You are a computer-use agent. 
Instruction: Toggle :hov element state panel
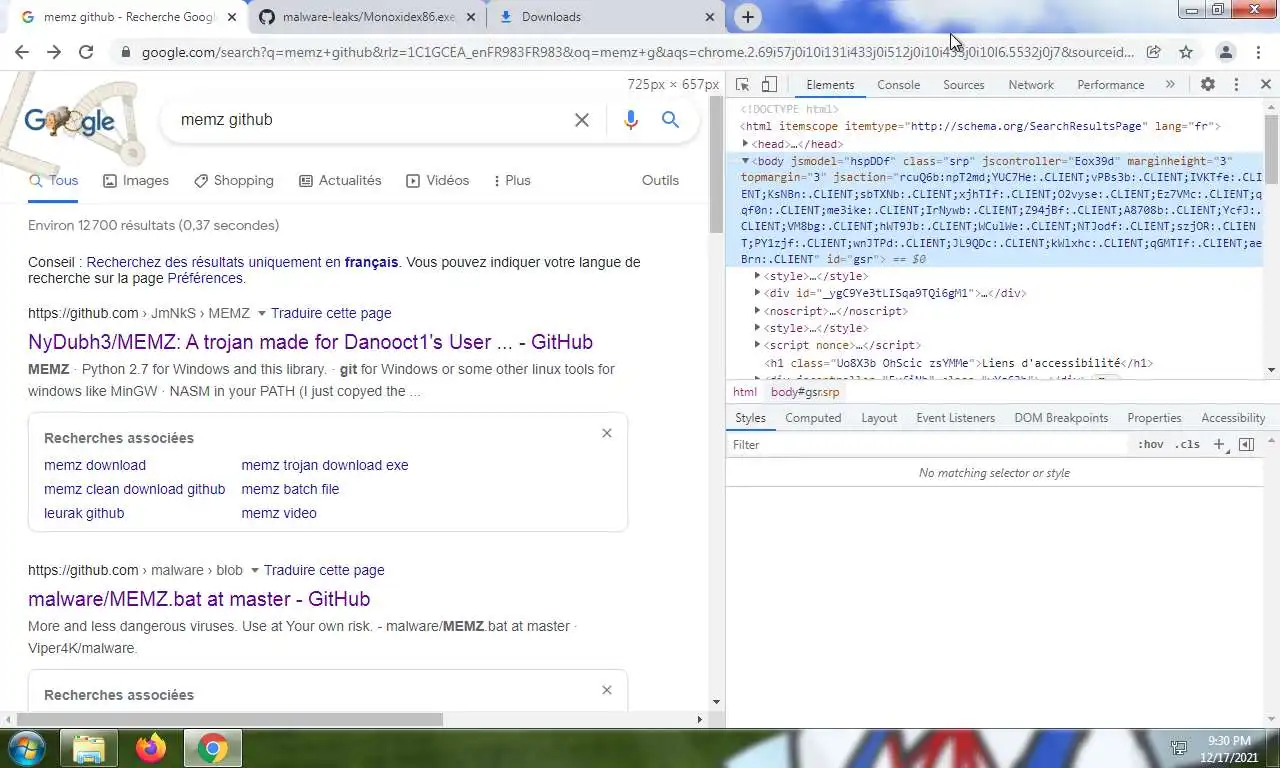click(1150, 444)
